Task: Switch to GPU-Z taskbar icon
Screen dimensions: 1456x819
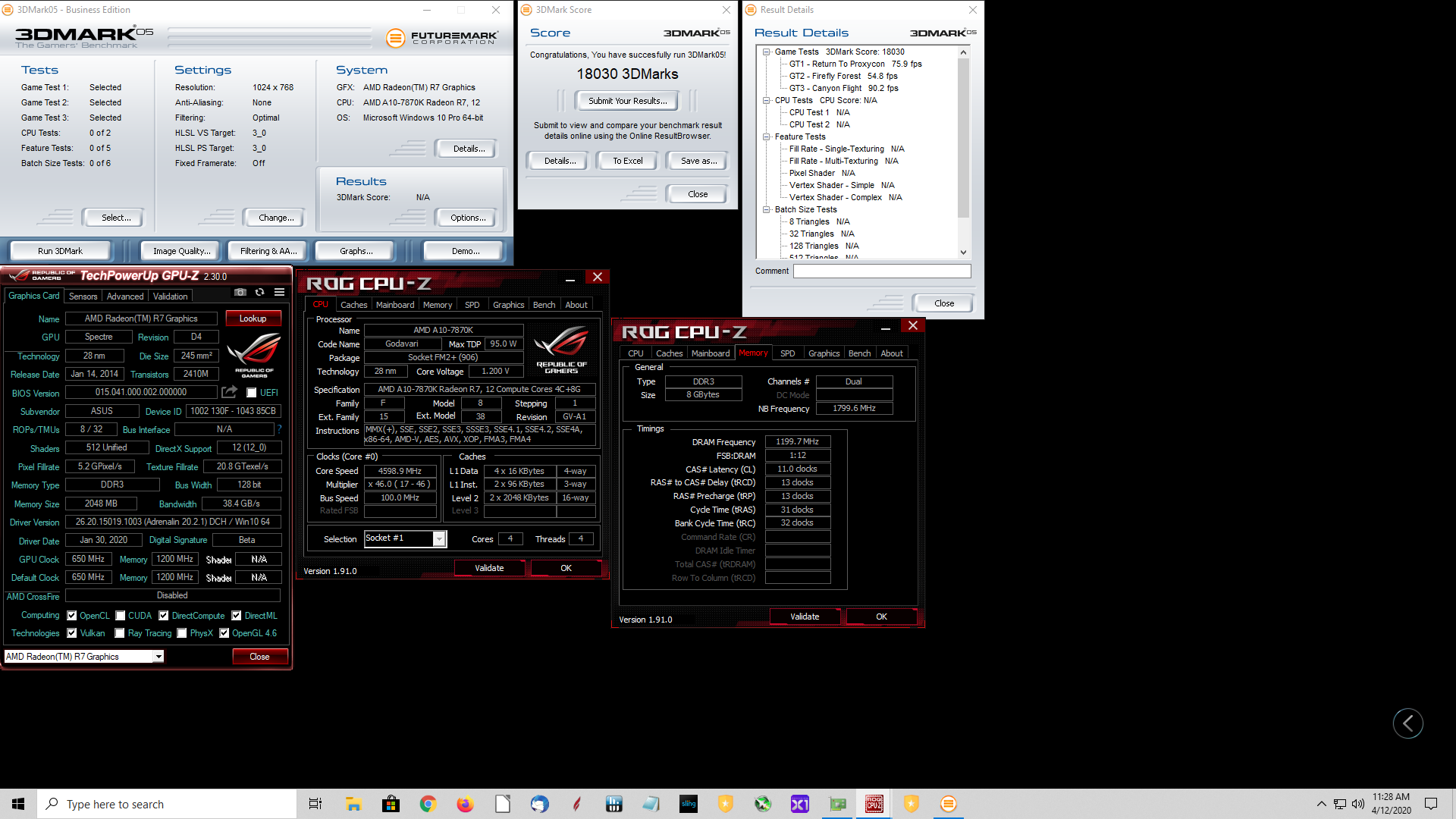Action: pyautogui.click(x=837, y=804)
